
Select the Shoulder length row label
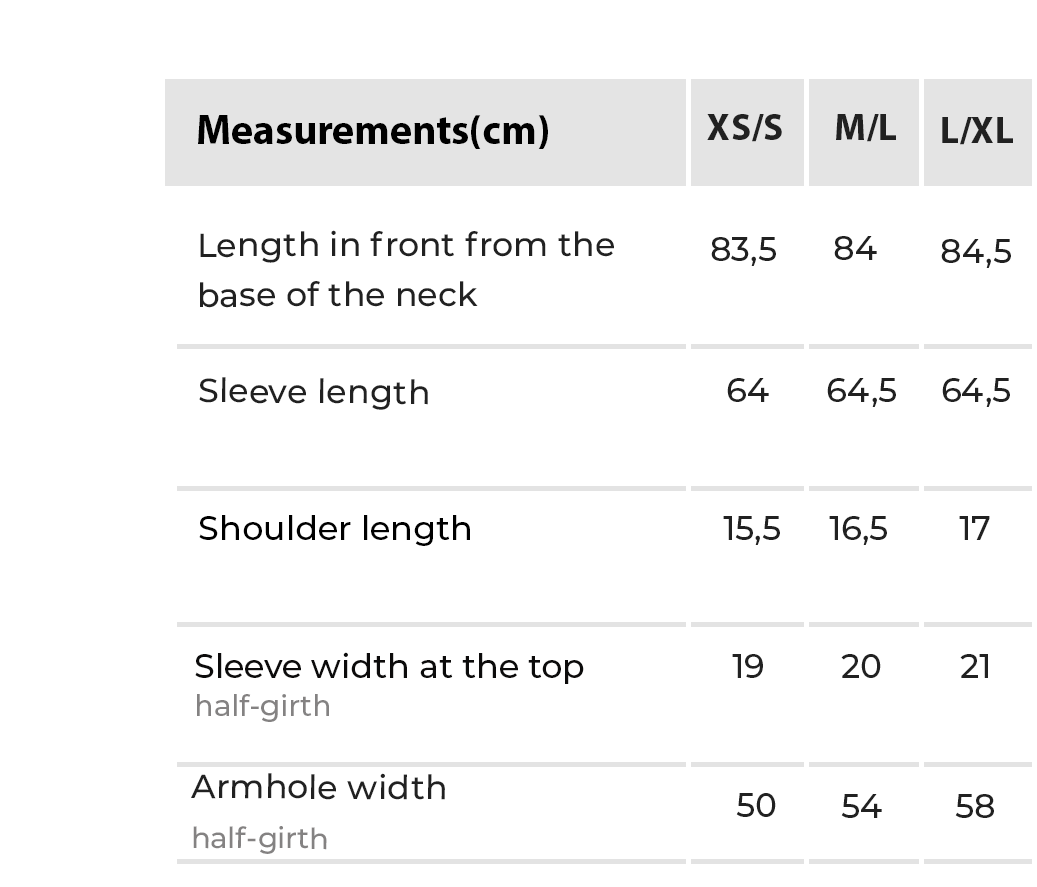click(335, 529)
